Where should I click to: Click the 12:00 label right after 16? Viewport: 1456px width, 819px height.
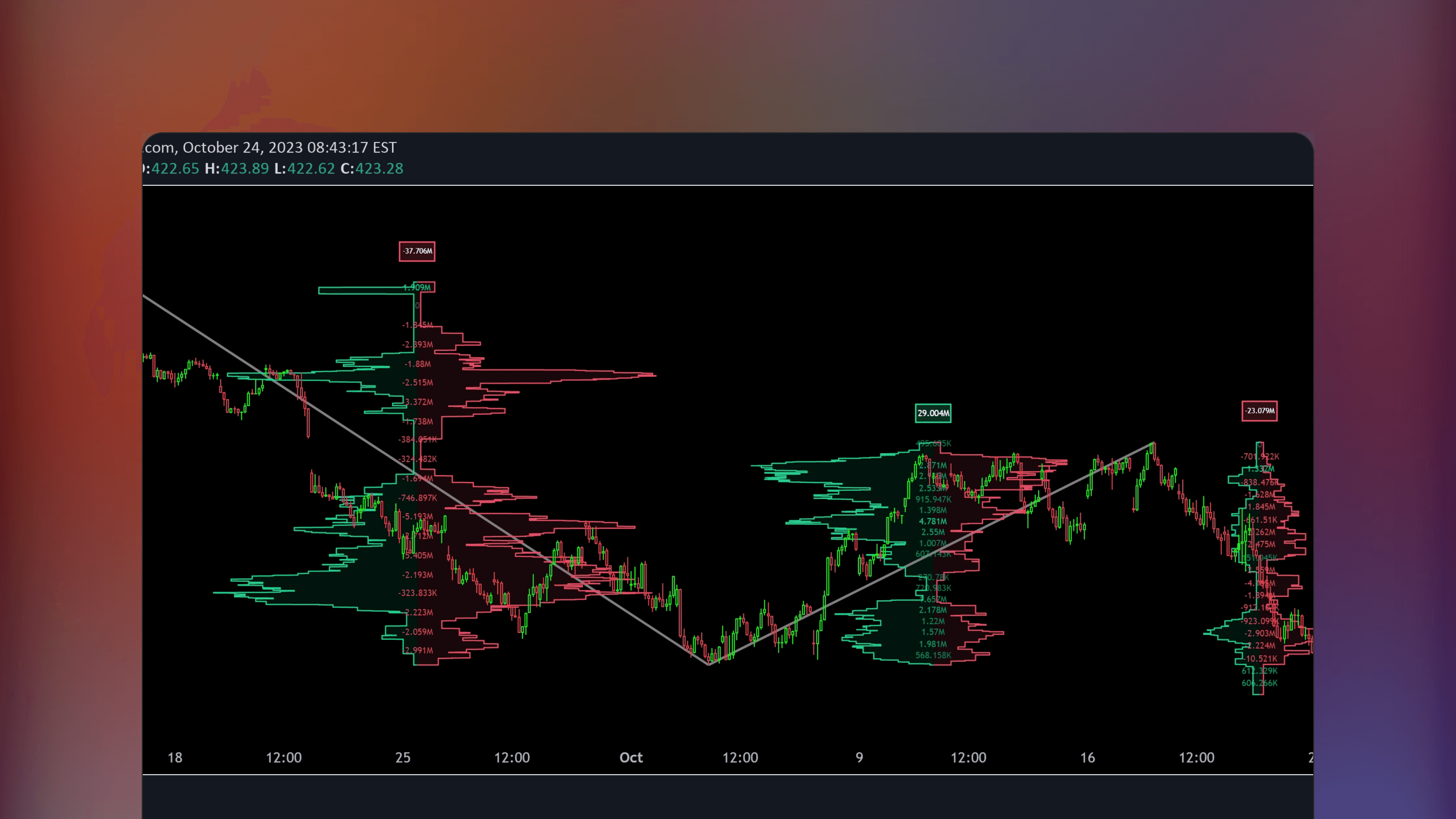coord(1196,758)
